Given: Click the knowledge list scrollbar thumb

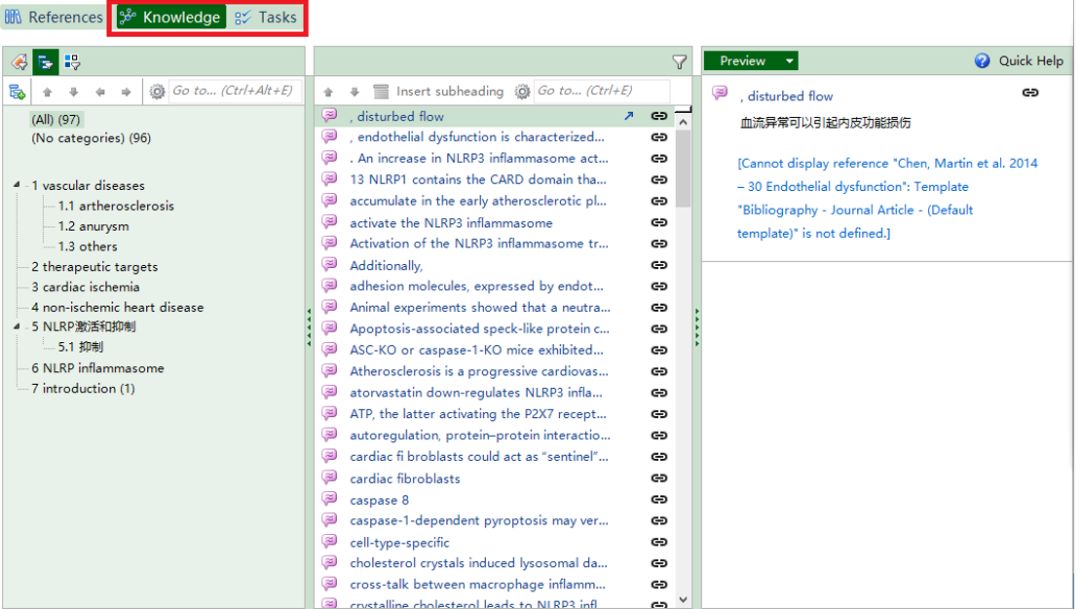Looking at the screenshot, I should pos(683,168).
